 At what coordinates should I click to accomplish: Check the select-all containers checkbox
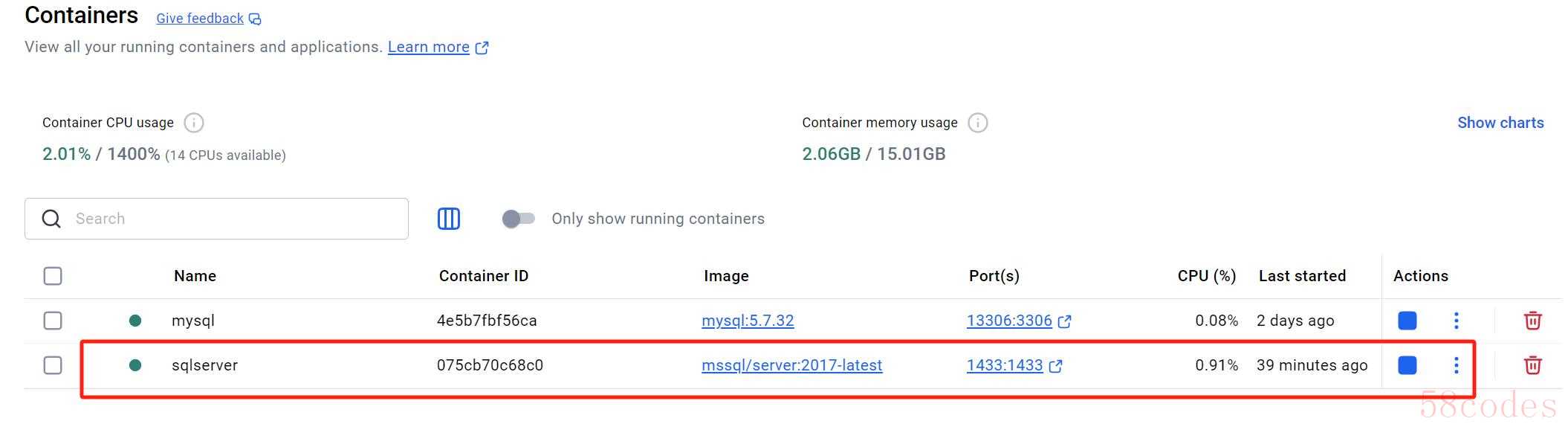(53, 276)
